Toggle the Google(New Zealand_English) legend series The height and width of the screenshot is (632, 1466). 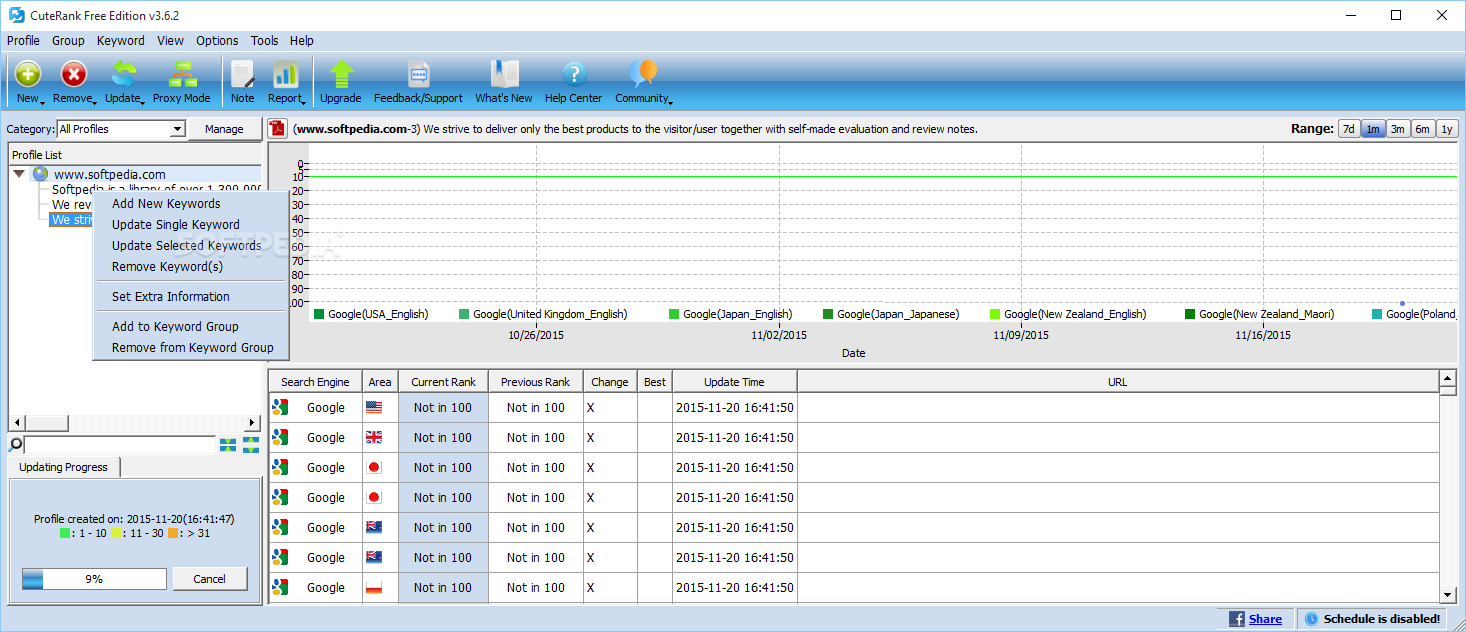tap(1068, 314)
